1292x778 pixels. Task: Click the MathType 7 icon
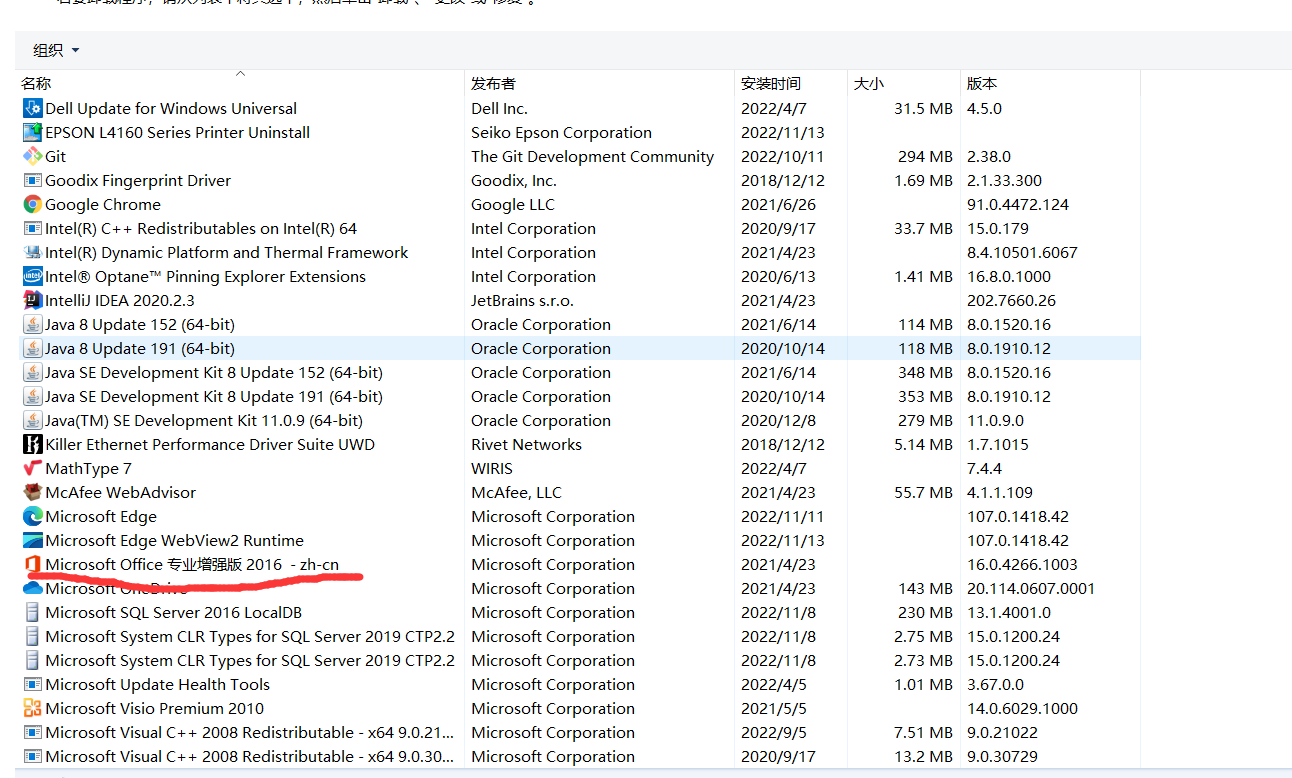32,468
